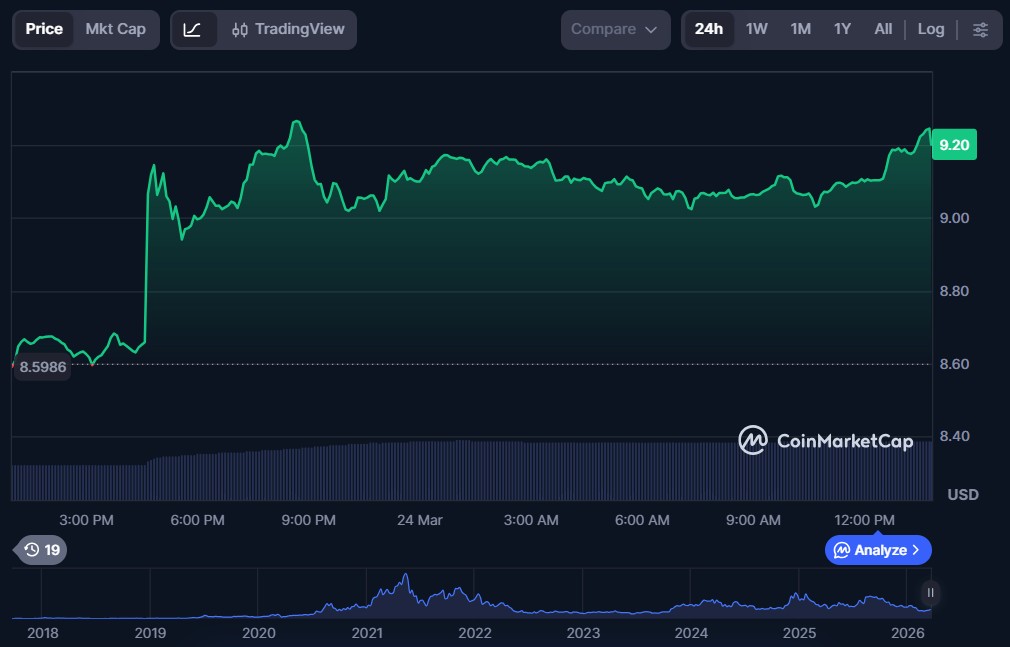Click the 2021 label on the timeline
The width and height of the screenshot is (1010, 647).
[367, 633]
